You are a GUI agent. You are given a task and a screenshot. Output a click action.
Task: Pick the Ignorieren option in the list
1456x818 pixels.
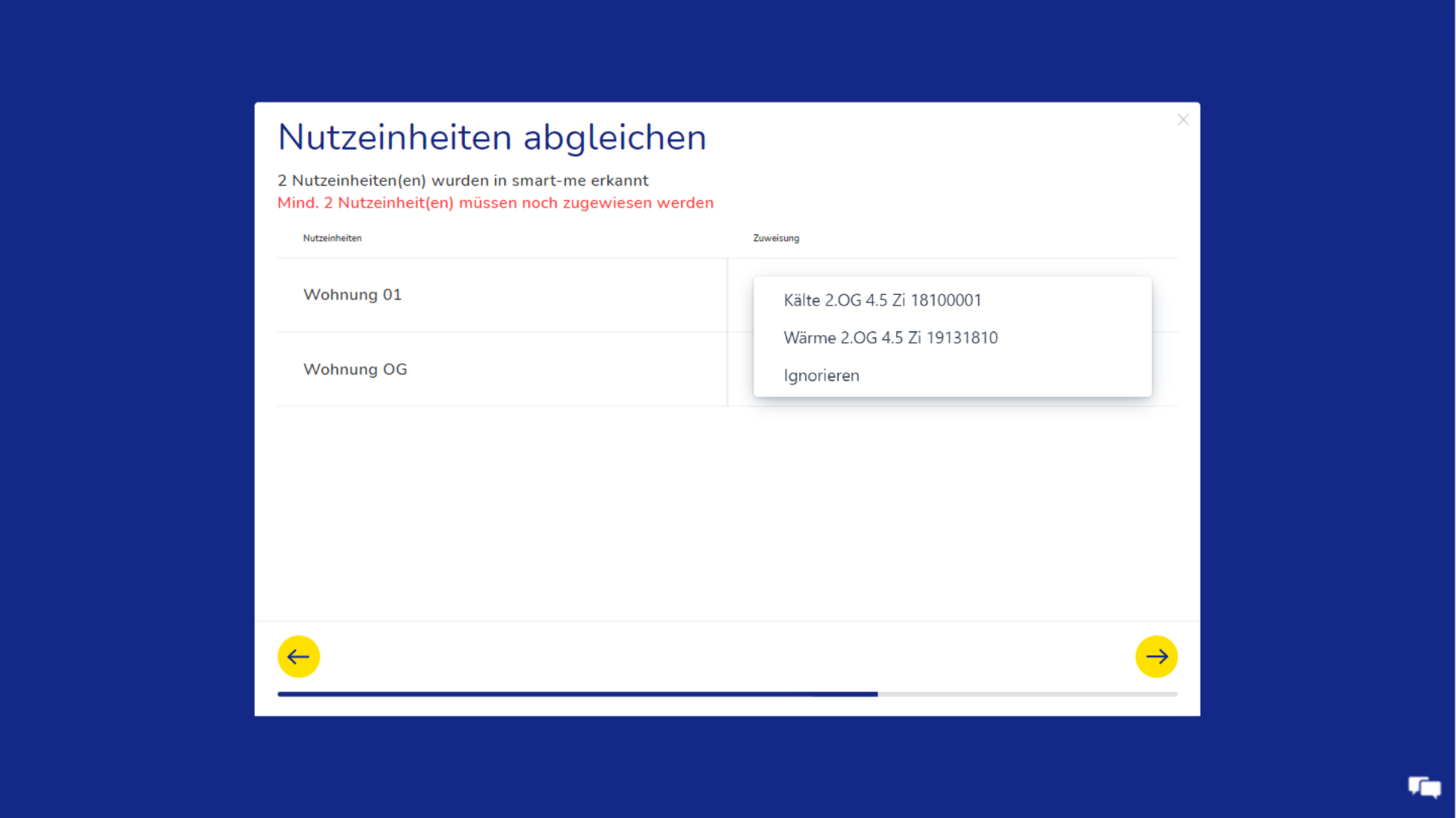tap(821, 376)
